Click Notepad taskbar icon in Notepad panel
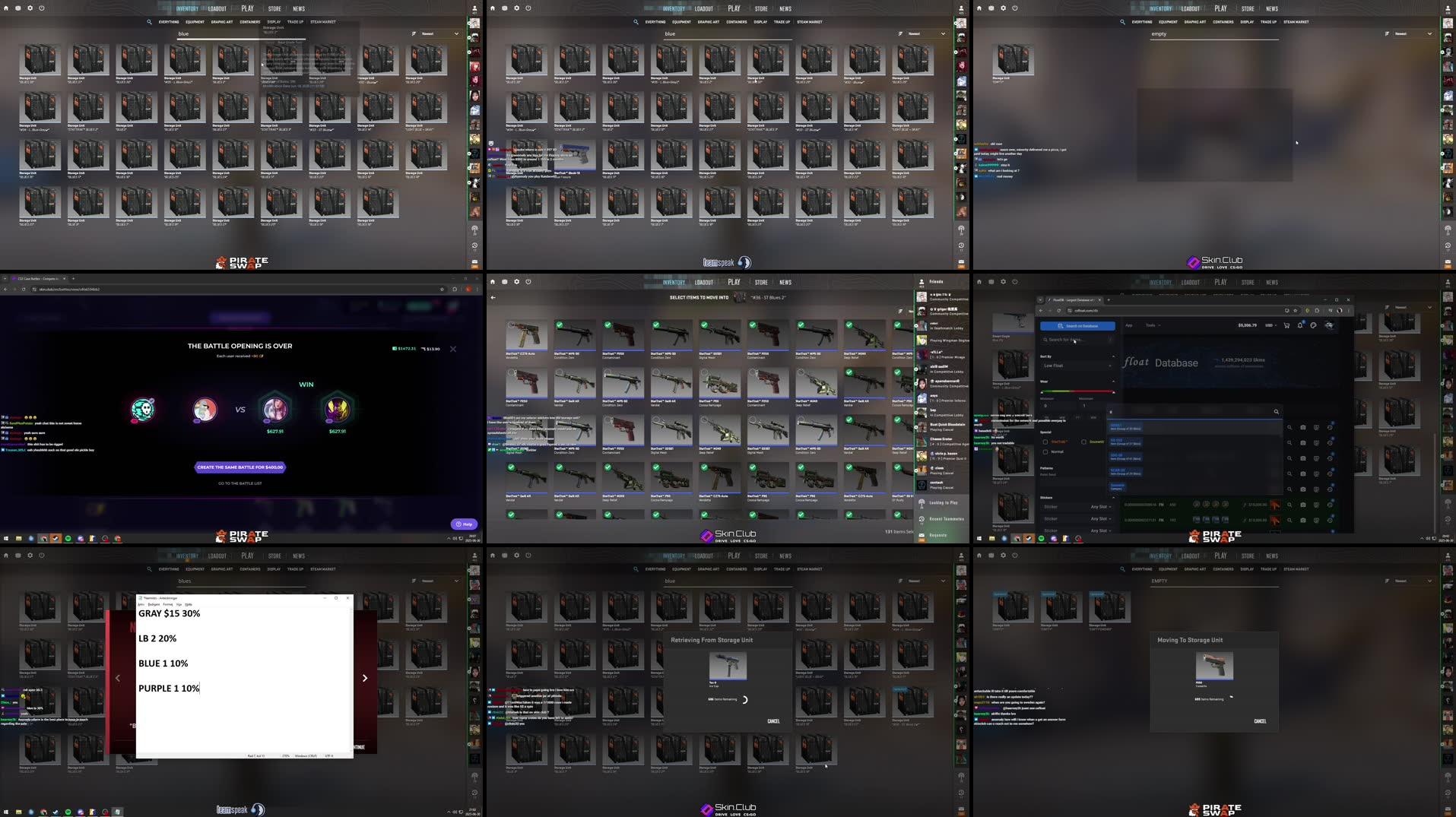Image resolution: width=1456 pixels, height=817 pixels. click(117, 812)
